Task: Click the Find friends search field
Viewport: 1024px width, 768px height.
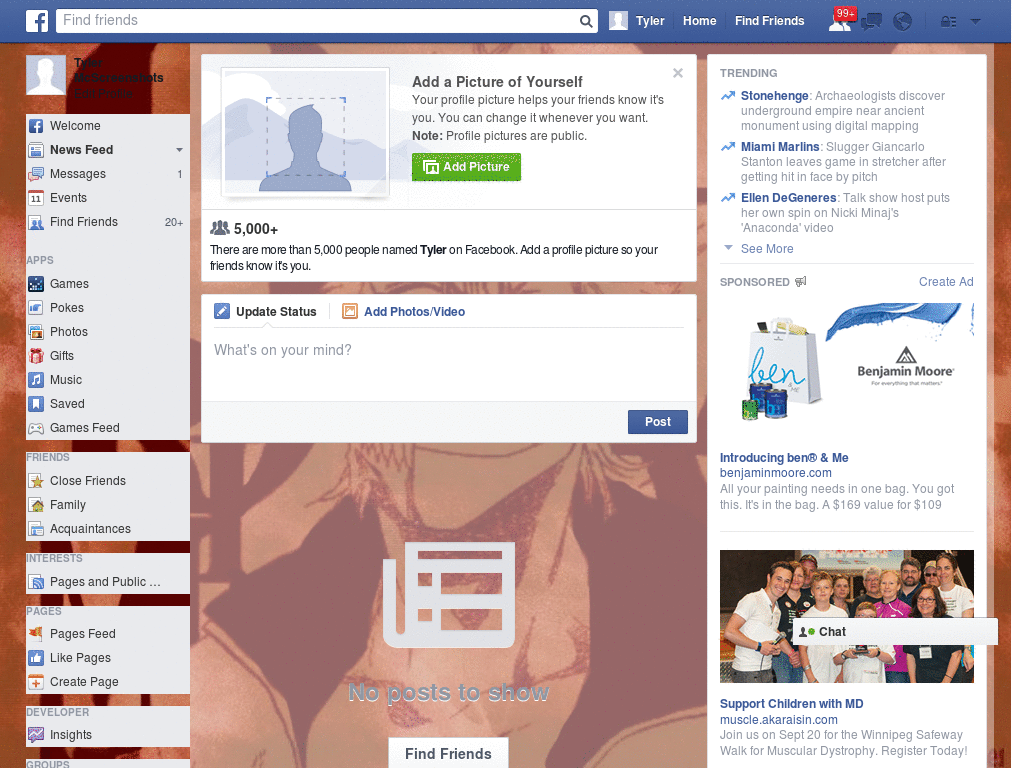Action: pyautogui.click(x=318, y=21)
